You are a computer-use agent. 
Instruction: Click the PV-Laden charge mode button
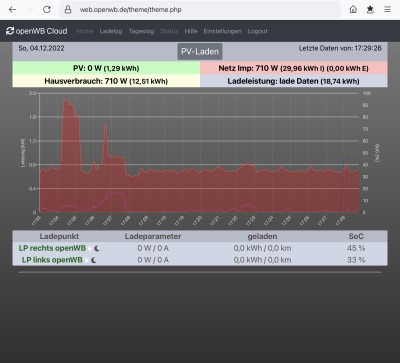pos(200,52)
